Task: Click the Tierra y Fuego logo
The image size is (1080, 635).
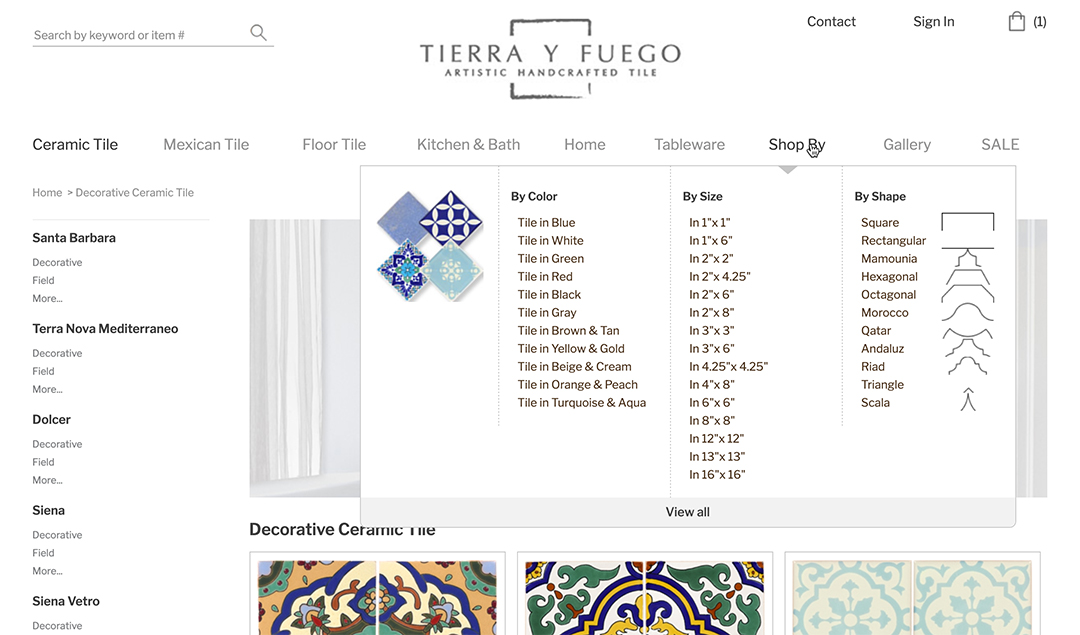Action: [550, 59]
